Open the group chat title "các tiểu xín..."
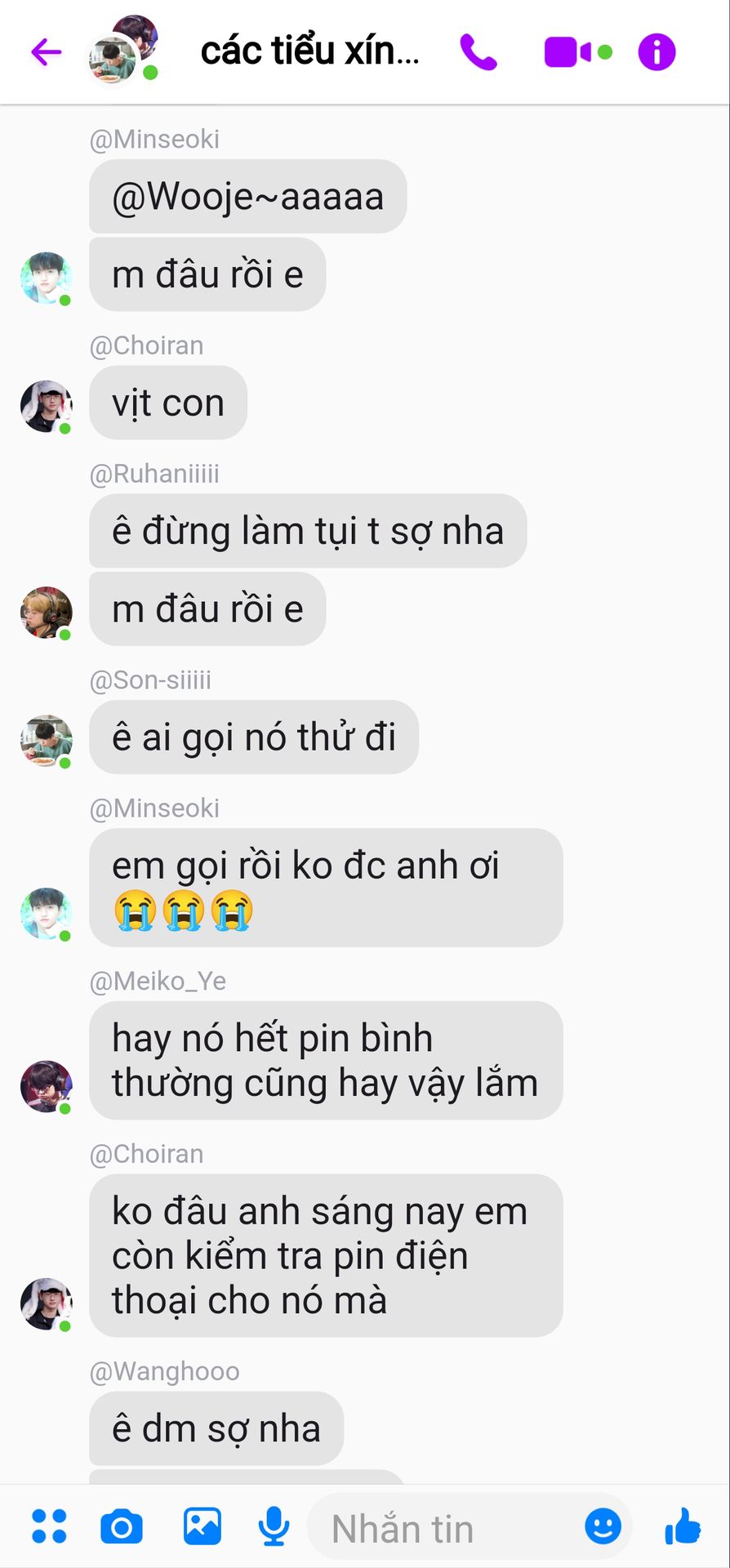Screen dimensions: 730x1568 click(x=310, y=51)
